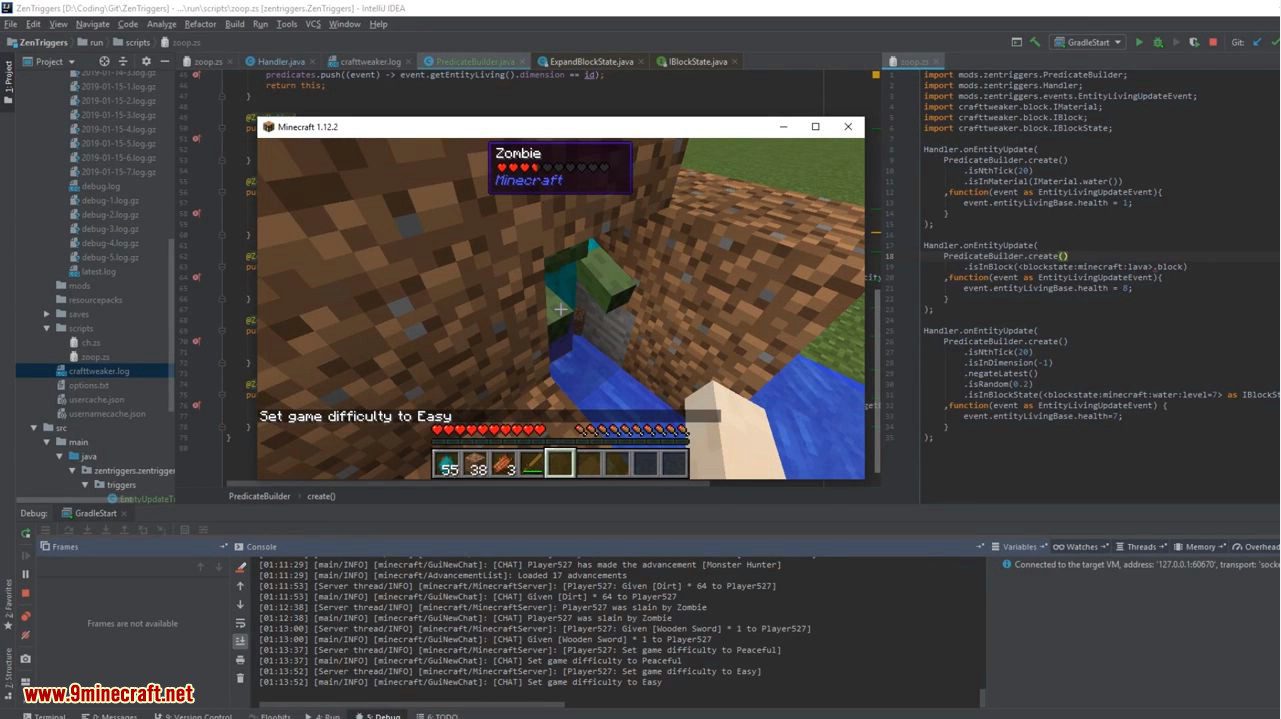Stop the debug session red square
Image resolution: width=1281 pixels, height=719 pixels.
[25, 593]
